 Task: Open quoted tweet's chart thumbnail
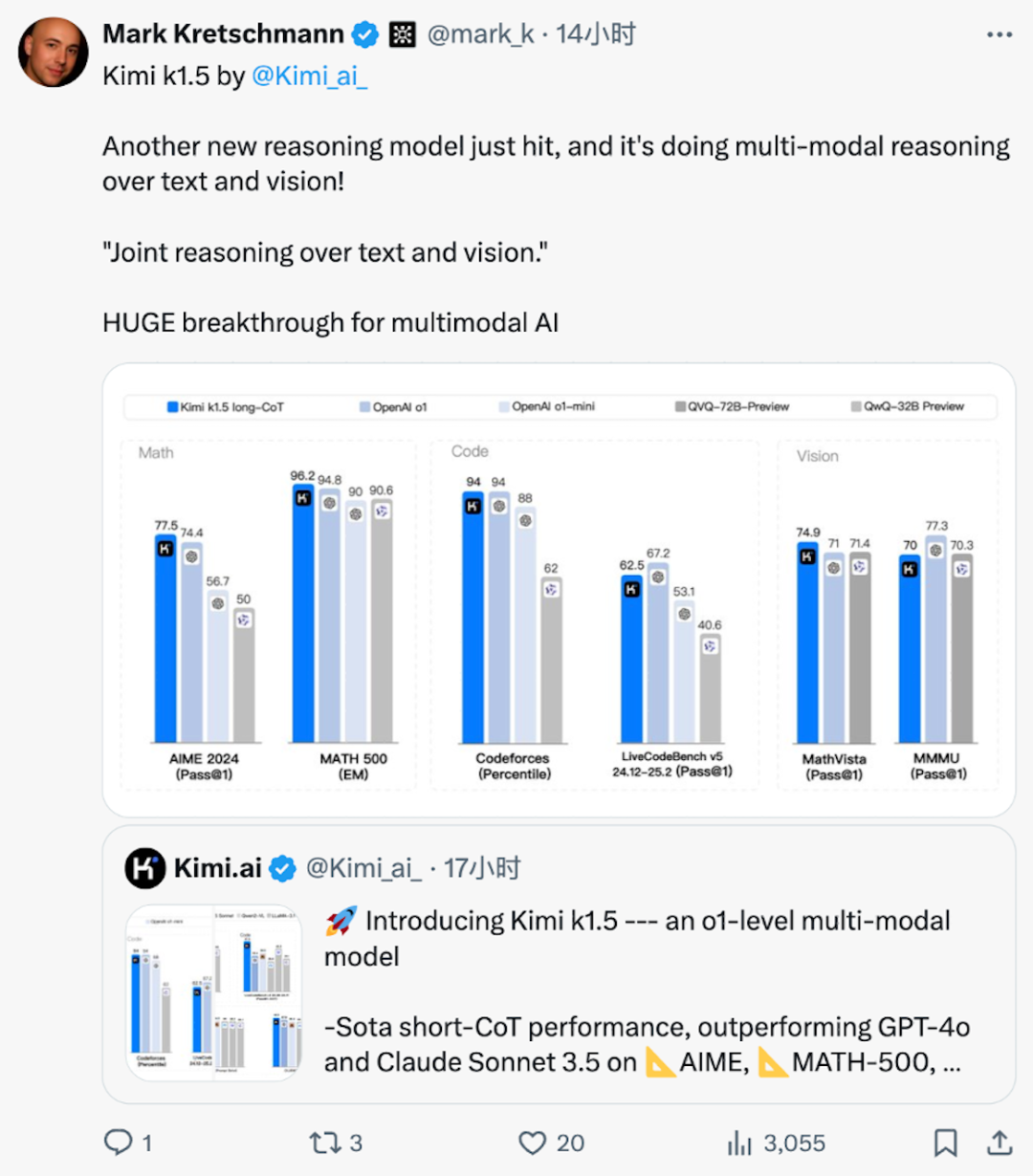click(x=214, y=991)
